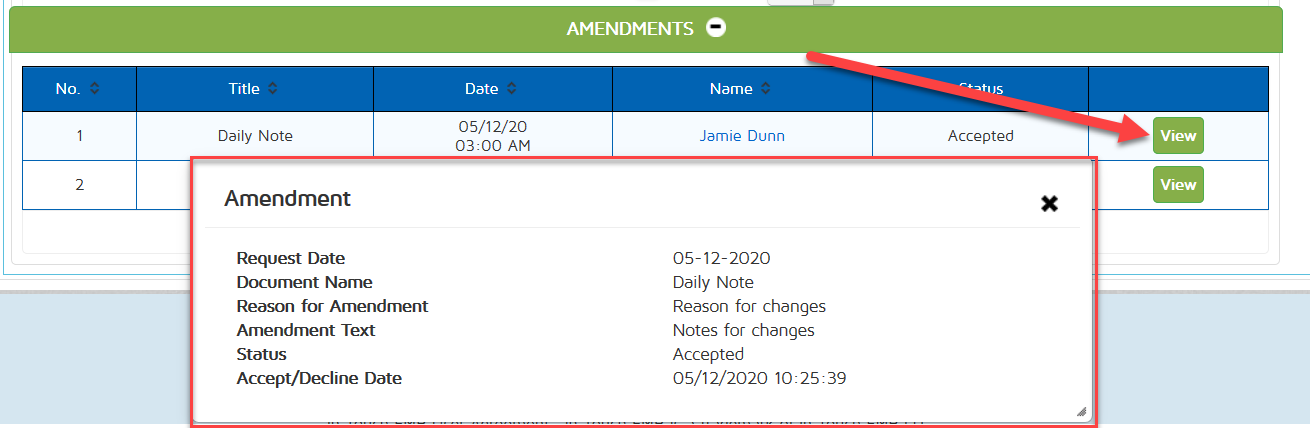Click the Name column sort arrows
1310x428 pixels.
coord(765,89)
